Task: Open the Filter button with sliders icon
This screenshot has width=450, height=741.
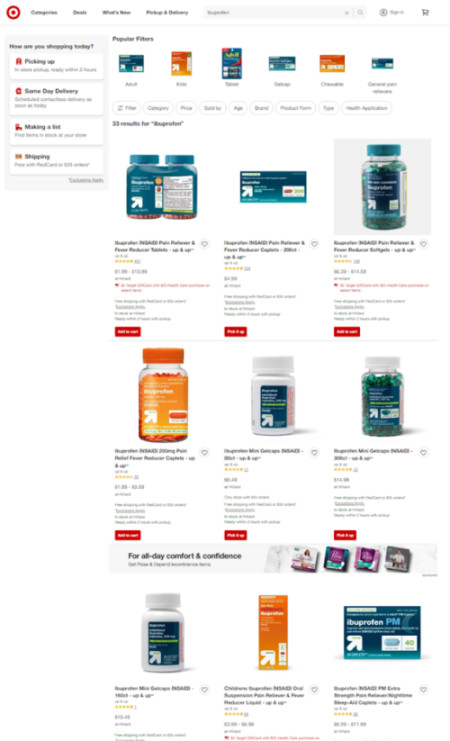Action: [127, 108]
